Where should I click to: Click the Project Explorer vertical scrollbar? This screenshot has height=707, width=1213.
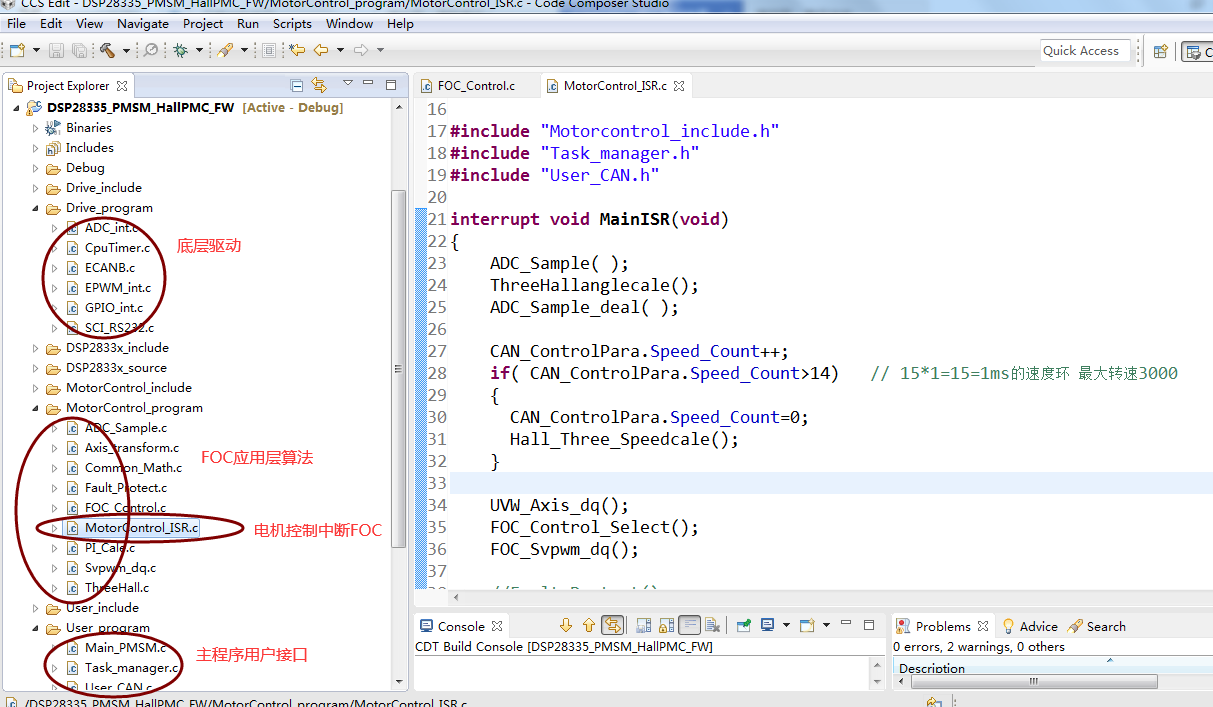pyautogui.click(x=399, y=368)
